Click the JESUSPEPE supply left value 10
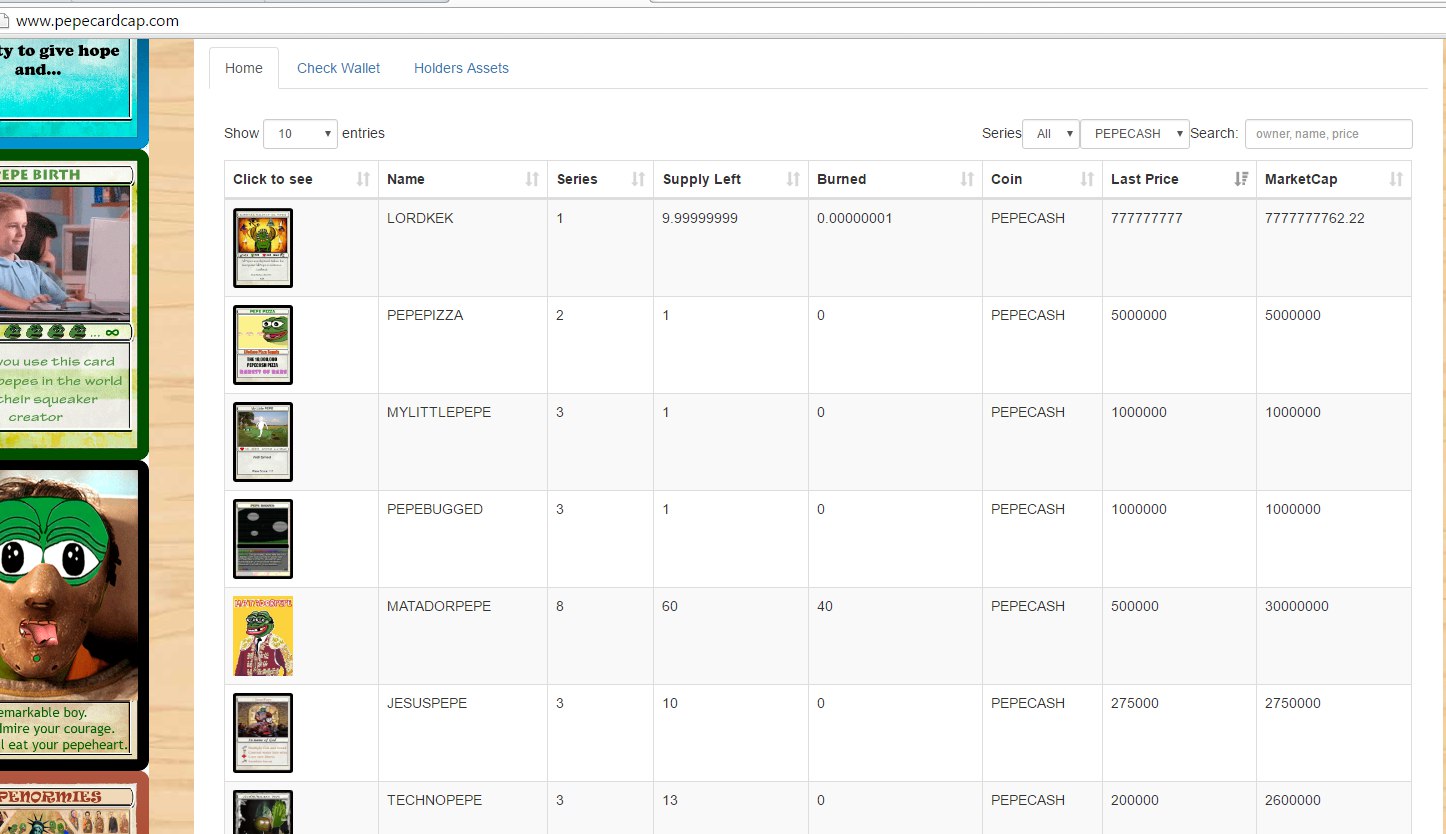1446x834 pixels. tap(670, 703)
